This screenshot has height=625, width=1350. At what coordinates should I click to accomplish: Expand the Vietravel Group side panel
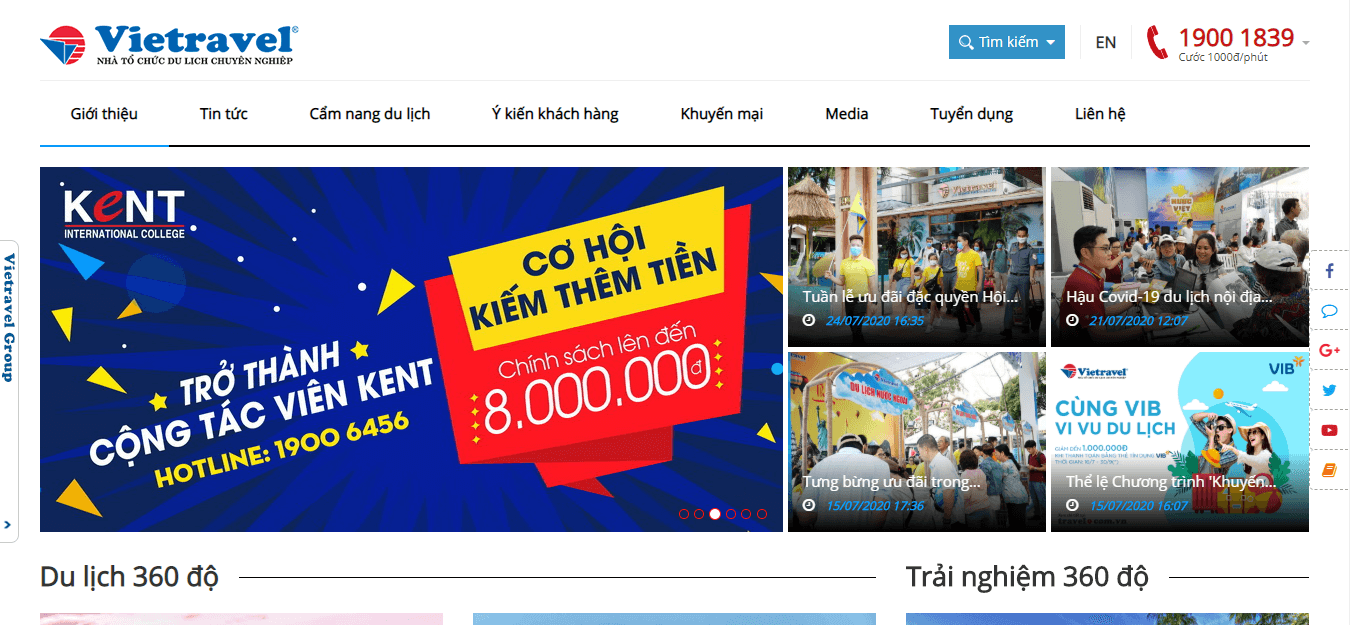(8, 524)
